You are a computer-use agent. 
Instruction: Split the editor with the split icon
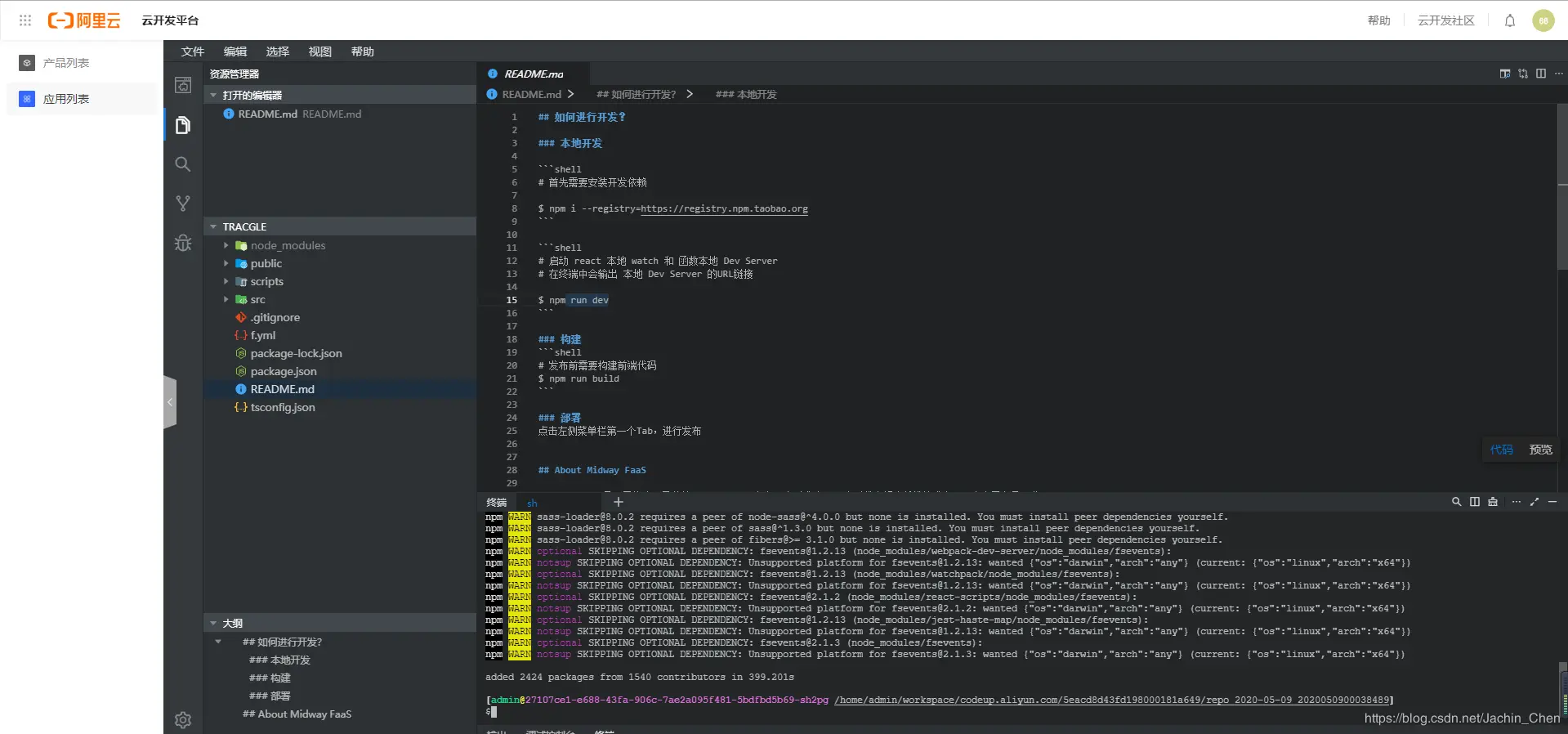pyautogui.click(x=1541, y=74)
